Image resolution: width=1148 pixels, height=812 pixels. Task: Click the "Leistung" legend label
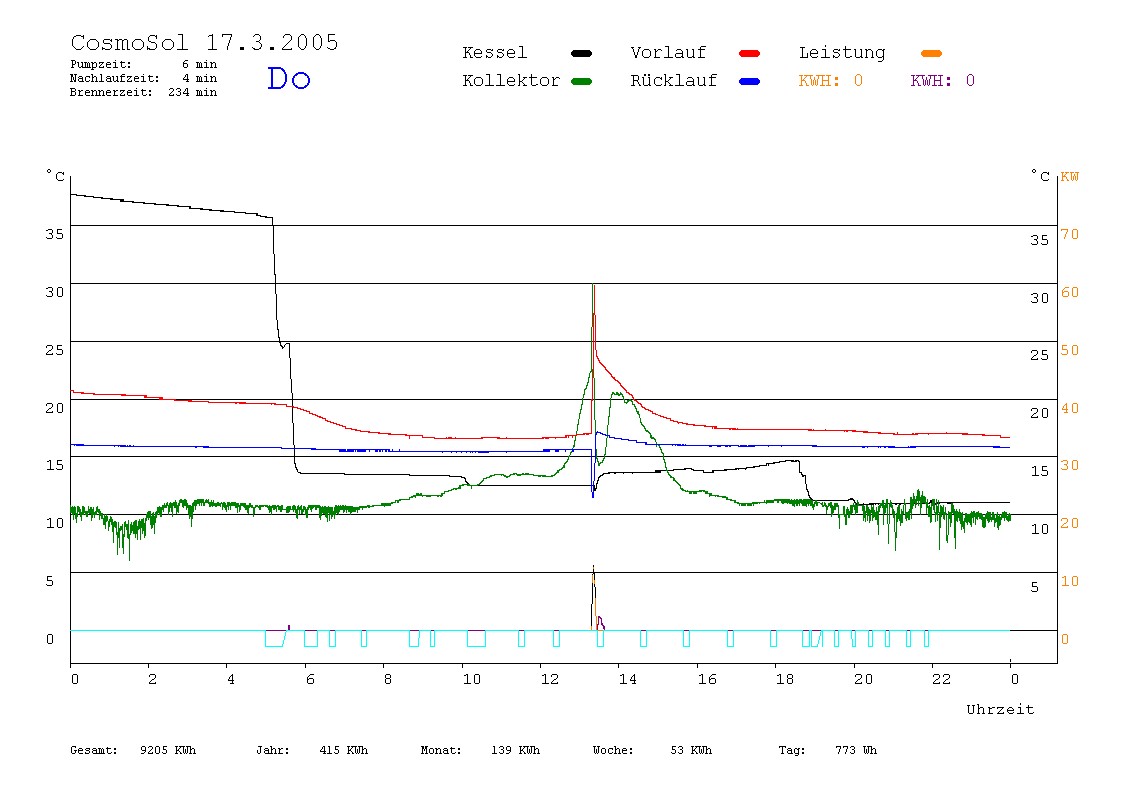[842, 53]
